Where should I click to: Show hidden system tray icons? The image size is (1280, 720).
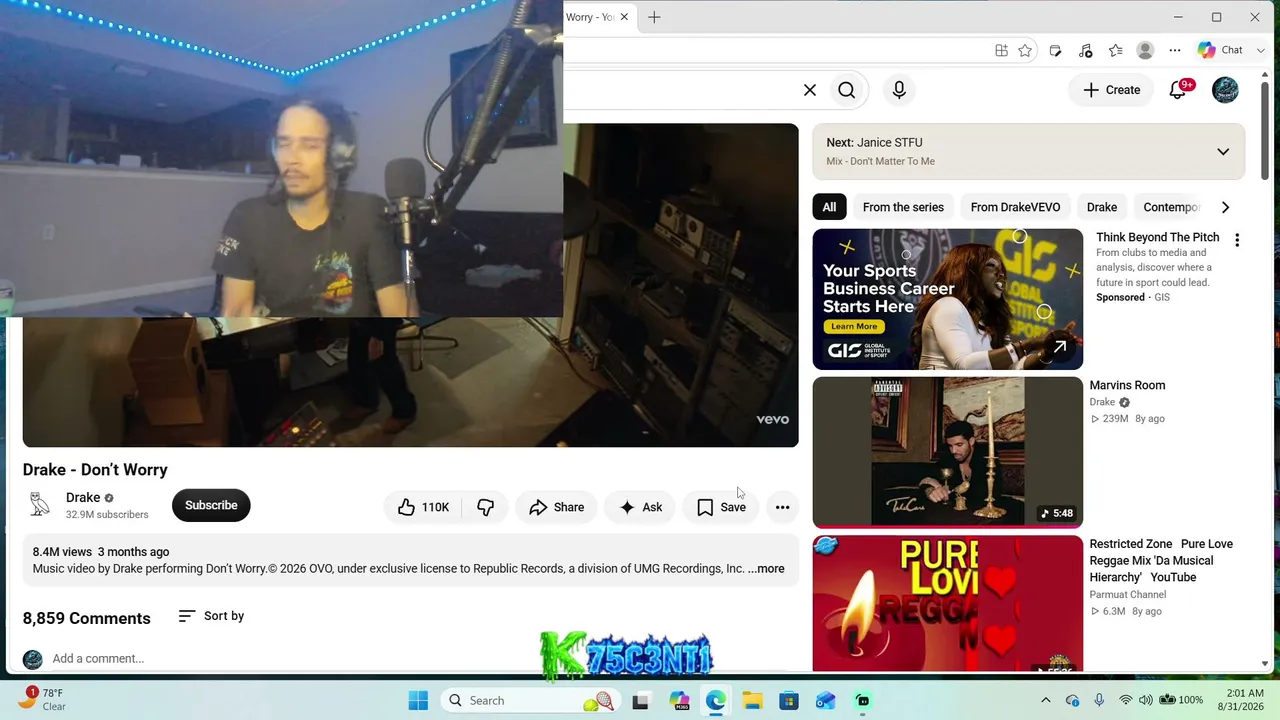pyautogui.click(x=1046, y=700)
